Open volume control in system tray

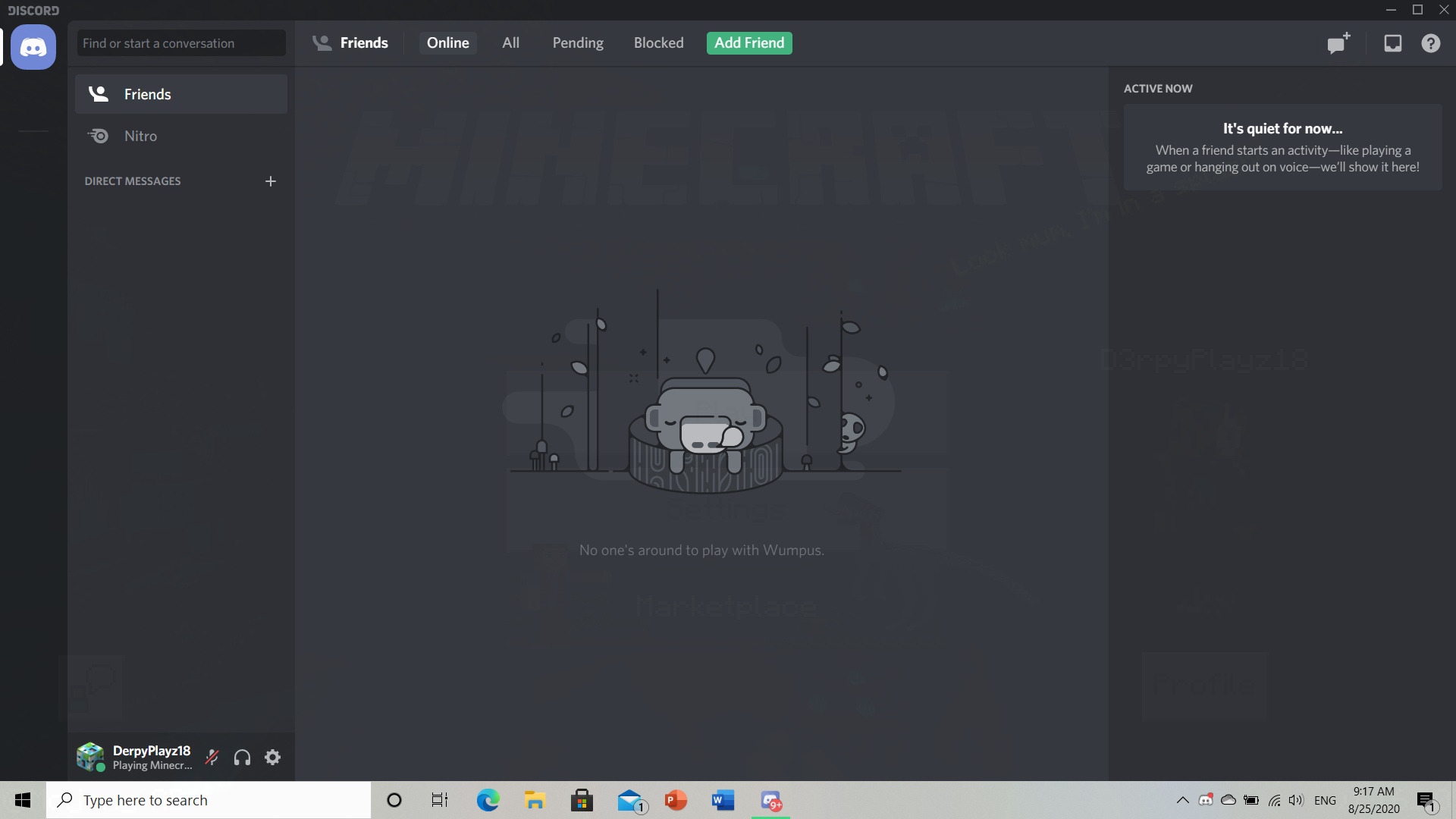pos(1296,800)
